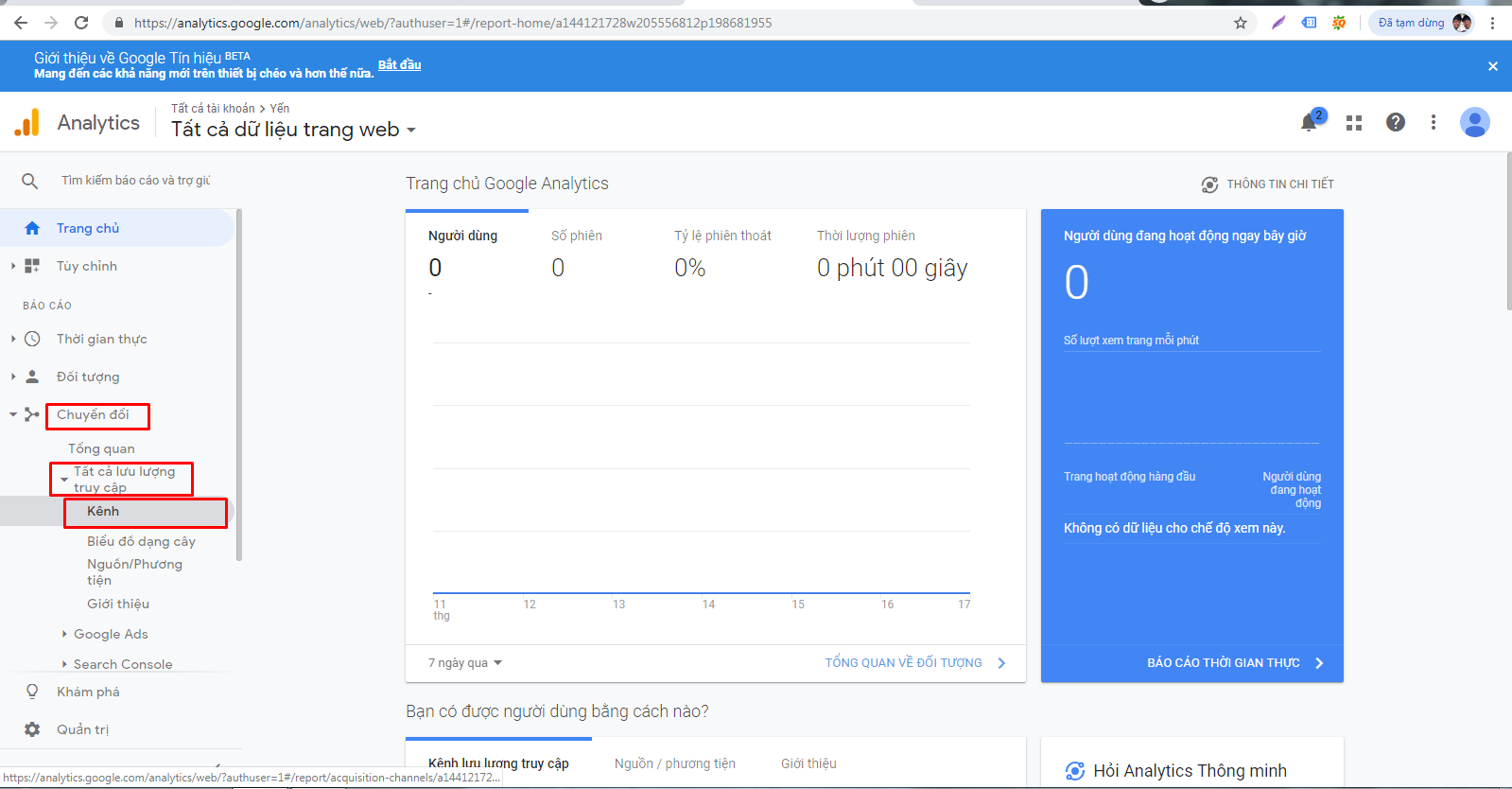Viewport: 1512px width, 789px height.
Task: Open Báo cáo thời gian thực link
Action: tap(1235, 663)
